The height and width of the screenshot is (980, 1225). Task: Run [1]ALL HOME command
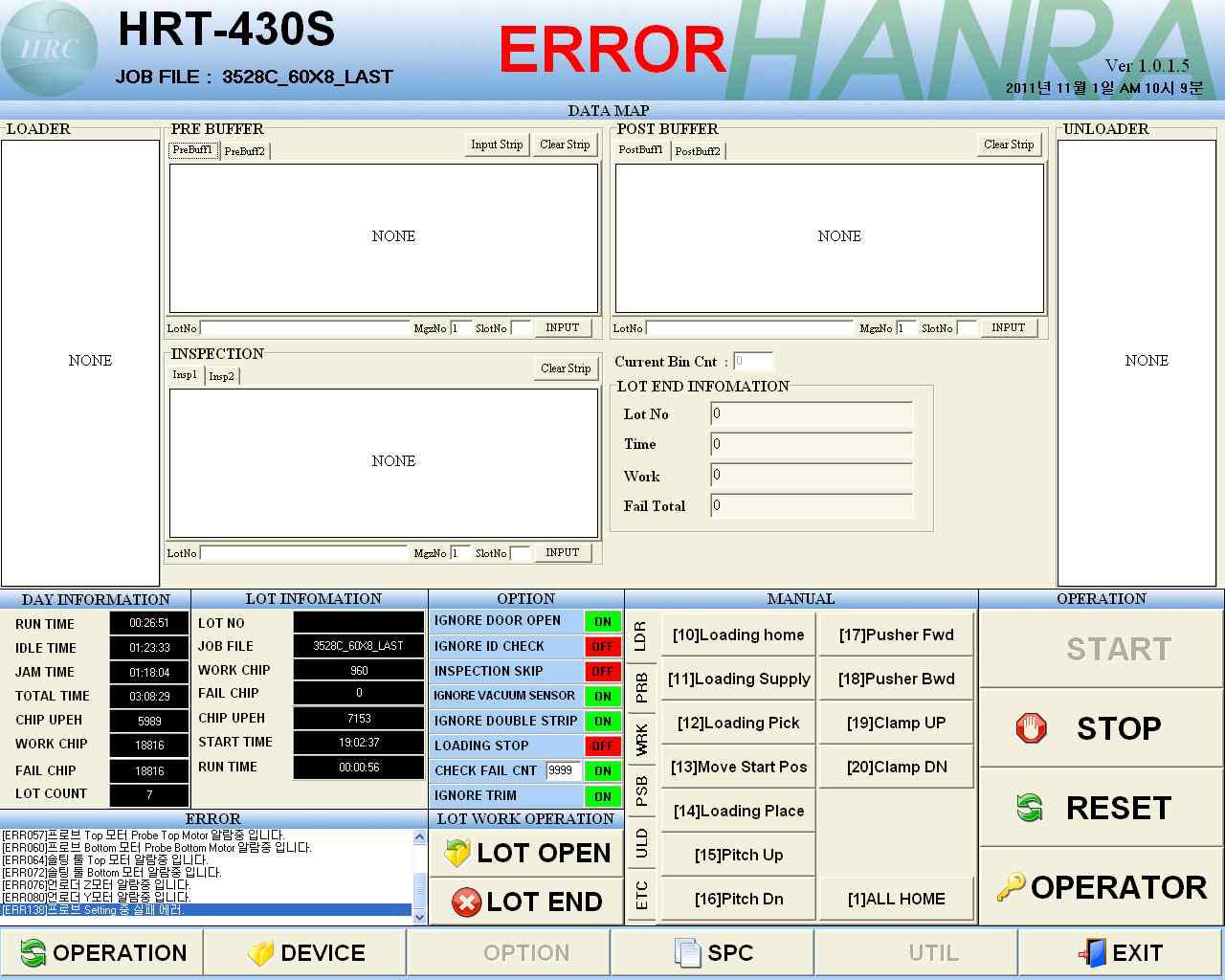point(897,899)
